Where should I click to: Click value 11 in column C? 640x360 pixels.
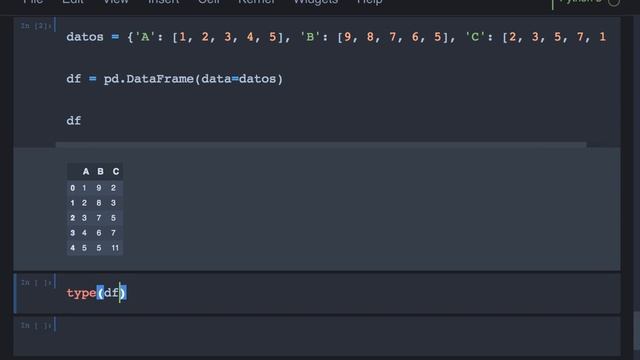coord(115,248)
